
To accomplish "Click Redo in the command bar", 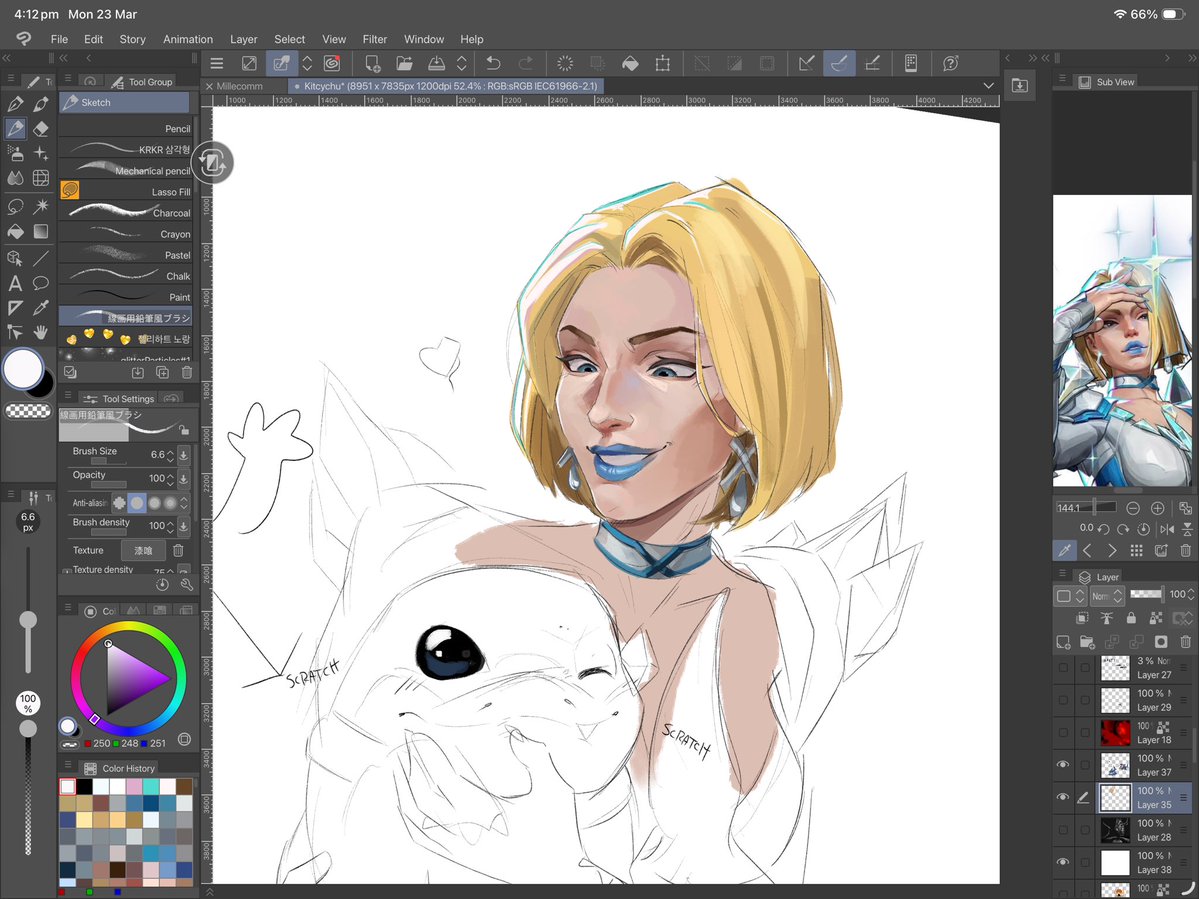I will point(526,63).
